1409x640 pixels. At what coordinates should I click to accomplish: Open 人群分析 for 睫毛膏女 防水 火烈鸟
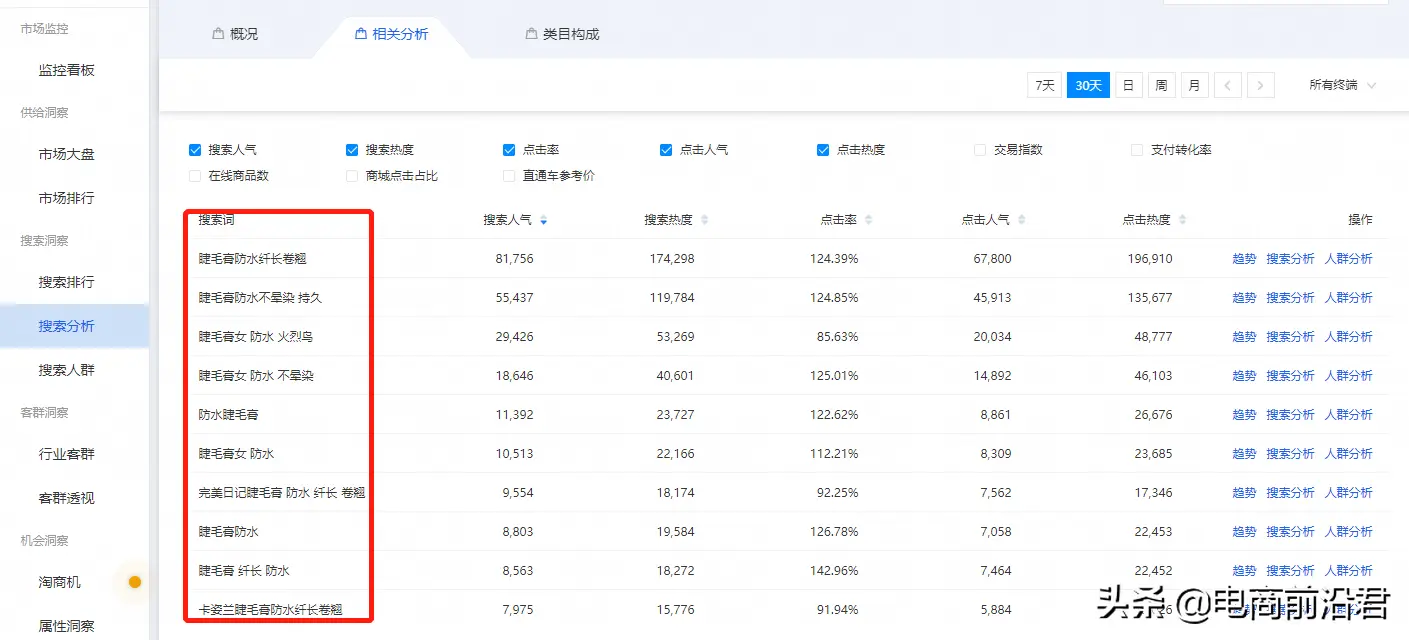coord(1348,337)
